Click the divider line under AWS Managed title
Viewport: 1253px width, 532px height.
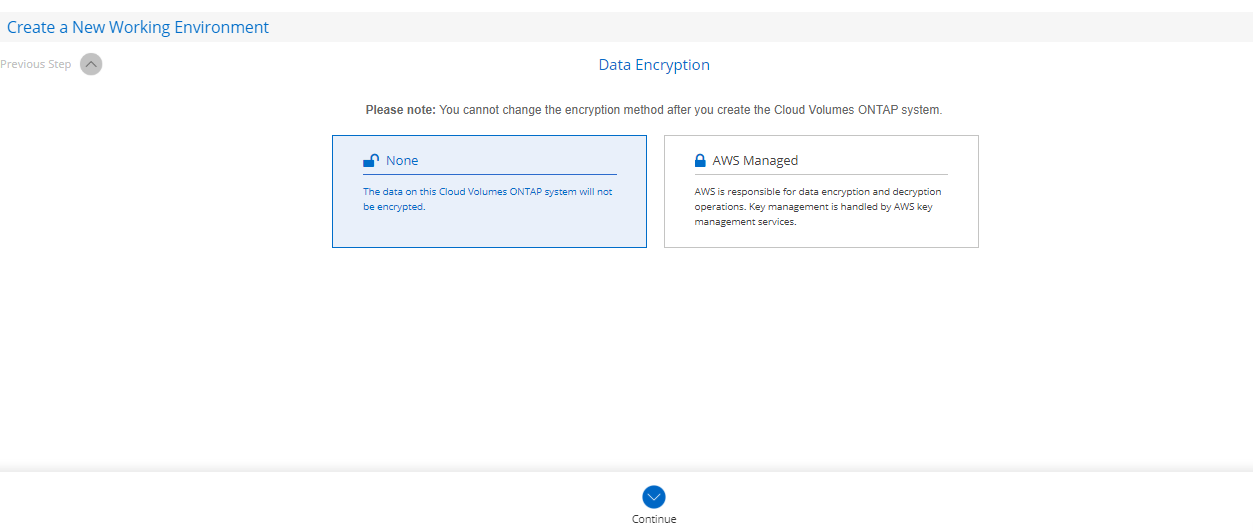pos(821,175)
